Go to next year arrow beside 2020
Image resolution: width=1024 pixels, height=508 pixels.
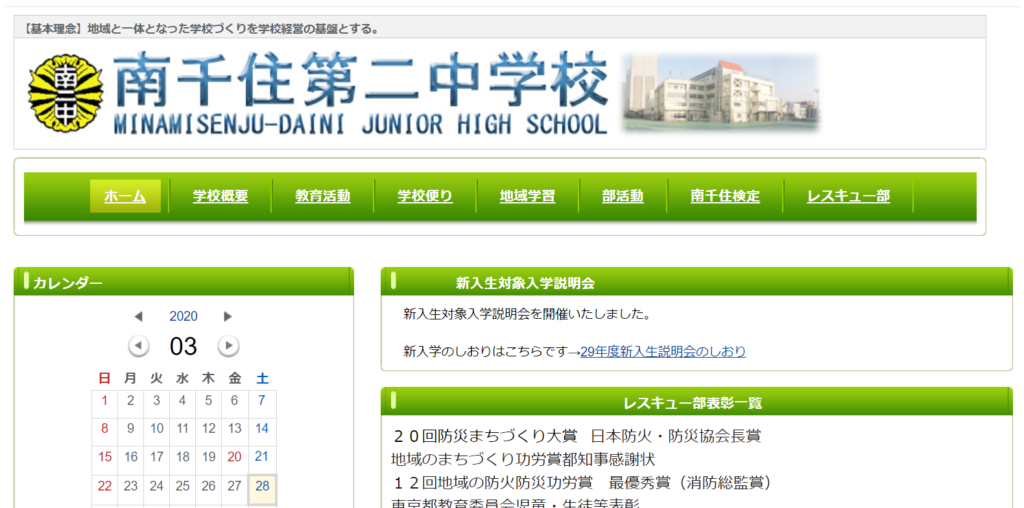[x=227, y=317]
